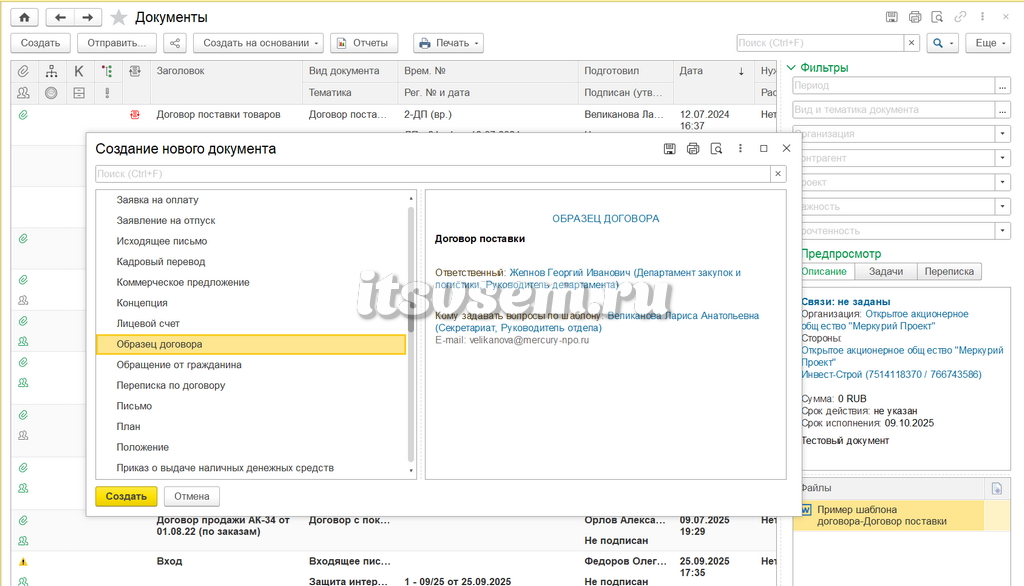Click paperclip column header icon
1024x586 pixels.
tap(24, 71)
